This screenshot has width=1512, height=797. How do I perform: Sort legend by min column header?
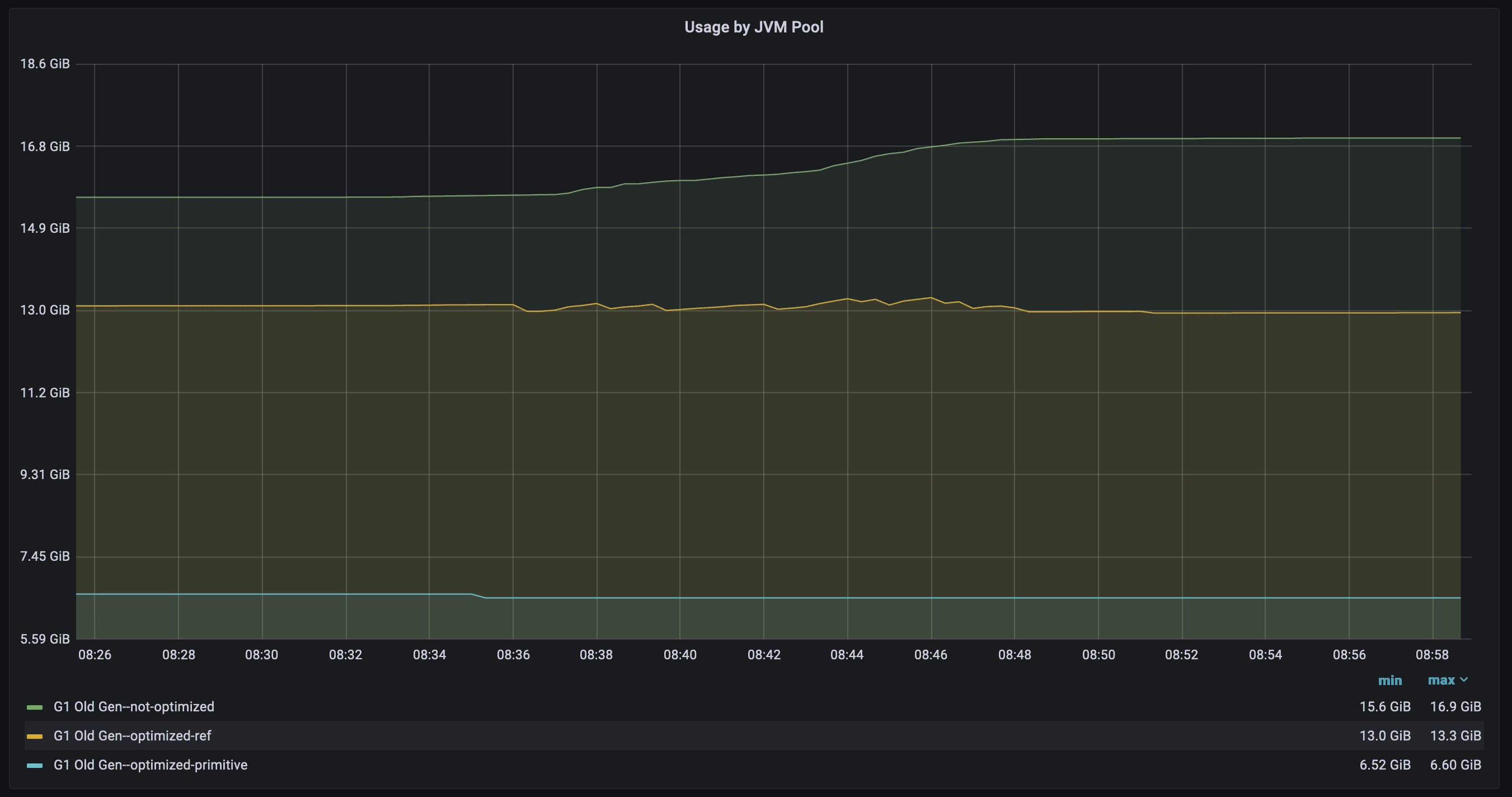(x=1389, y=681)
